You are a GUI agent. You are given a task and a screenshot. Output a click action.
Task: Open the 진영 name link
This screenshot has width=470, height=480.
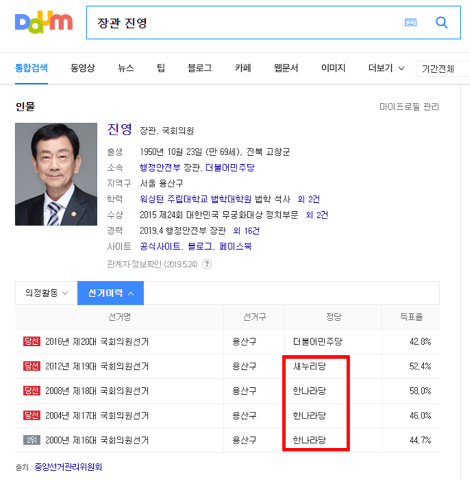pyautogui.click(x=119, y=129)
